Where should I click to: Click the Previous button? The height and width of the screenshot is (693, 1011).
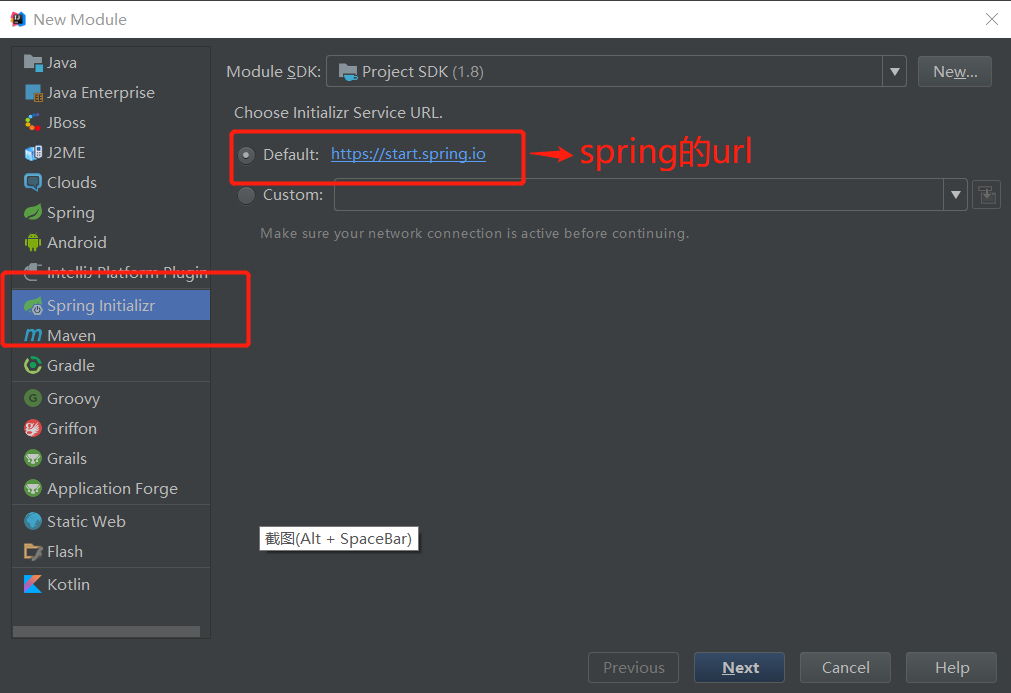pos(633,667)
